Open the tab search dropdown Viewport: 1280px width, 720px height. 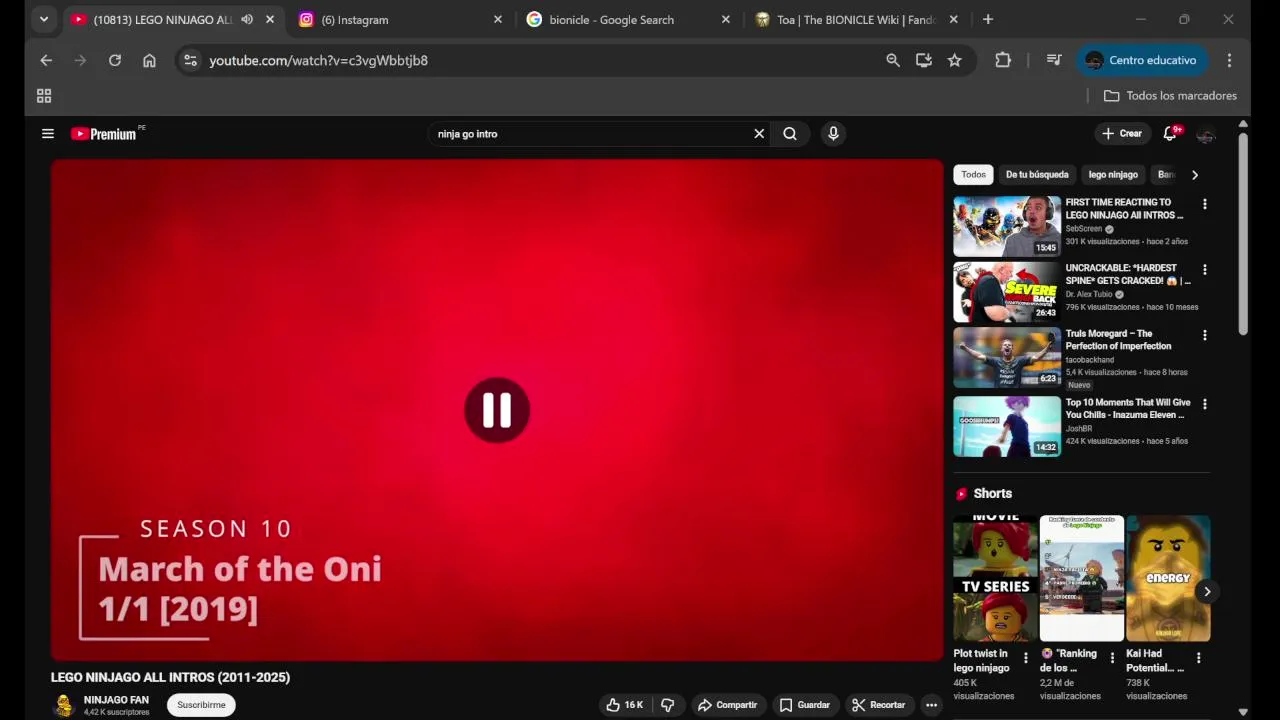click(x=44, y=19)
